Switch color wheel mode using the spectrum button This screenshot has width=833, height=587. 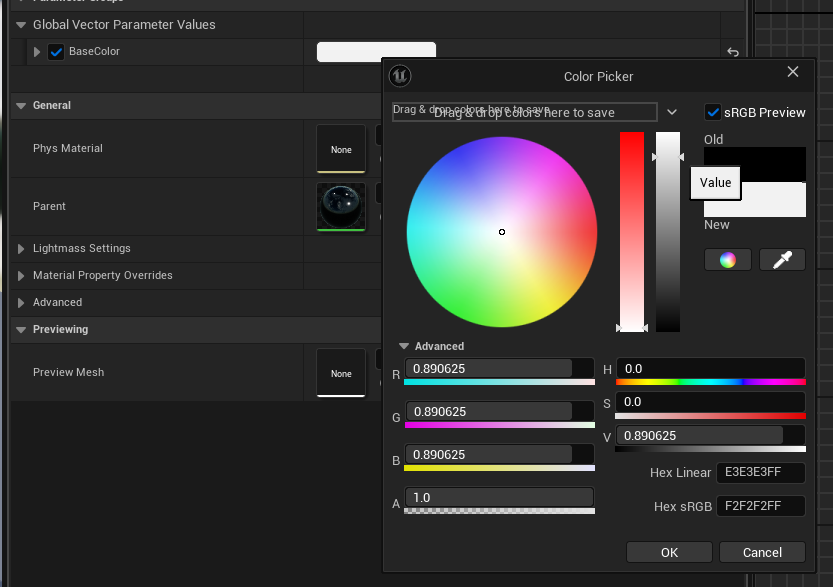(728, 260)
